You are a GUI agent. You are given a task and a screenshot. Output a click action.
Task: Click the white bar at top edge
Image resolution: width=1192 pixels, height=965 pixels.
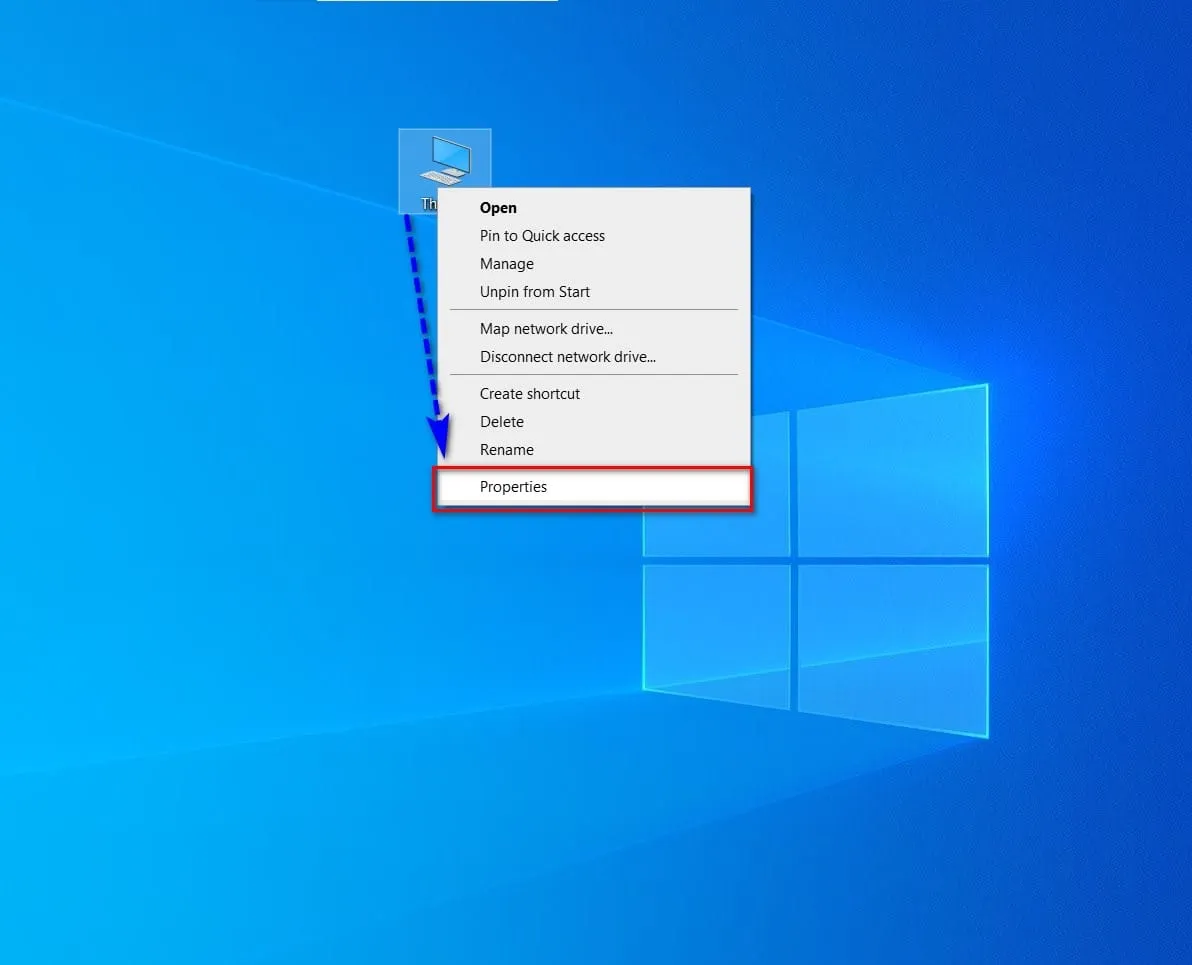point(437,1)
